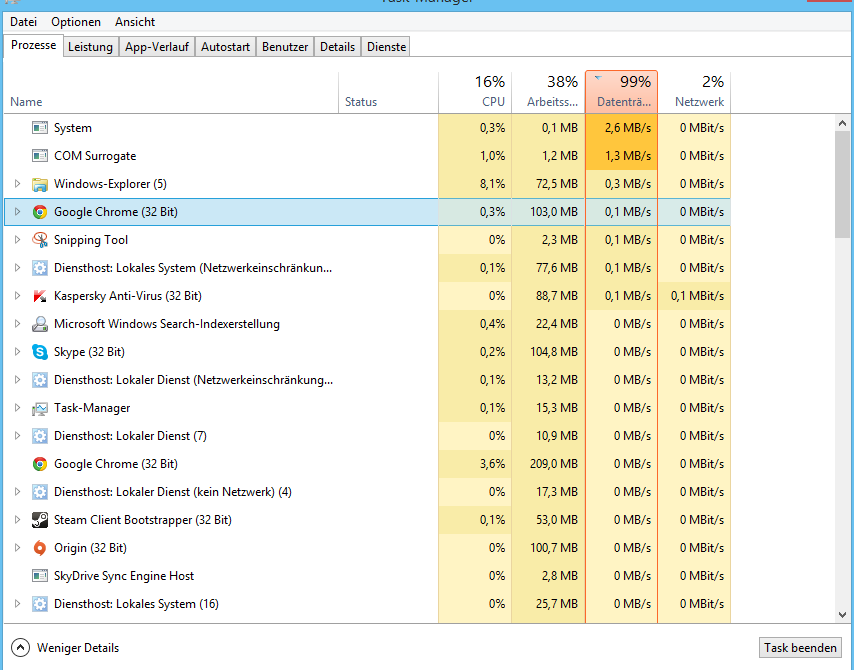
Task: Open the Ansicht menu
Action: [x=135, y=22]
